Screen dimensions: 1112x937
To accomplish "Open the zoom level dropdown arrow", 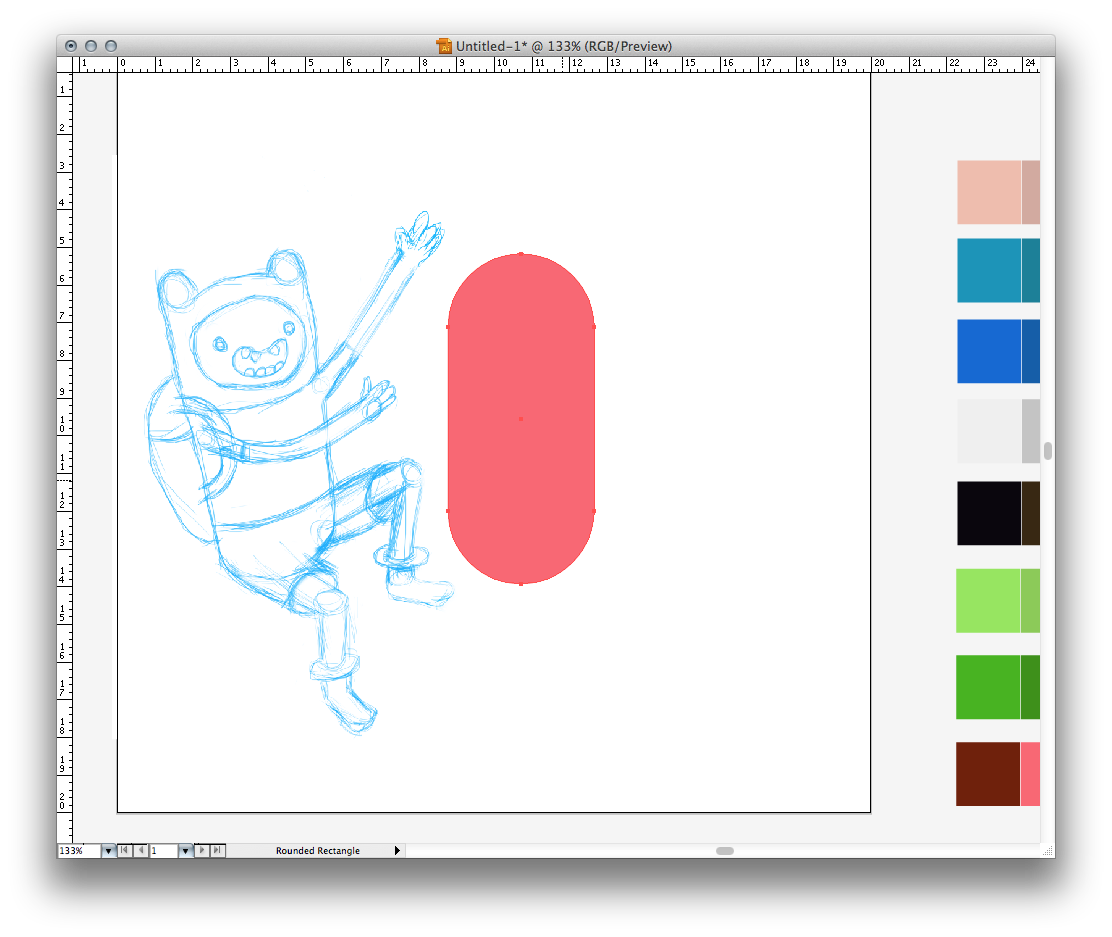I will (108, 851).
